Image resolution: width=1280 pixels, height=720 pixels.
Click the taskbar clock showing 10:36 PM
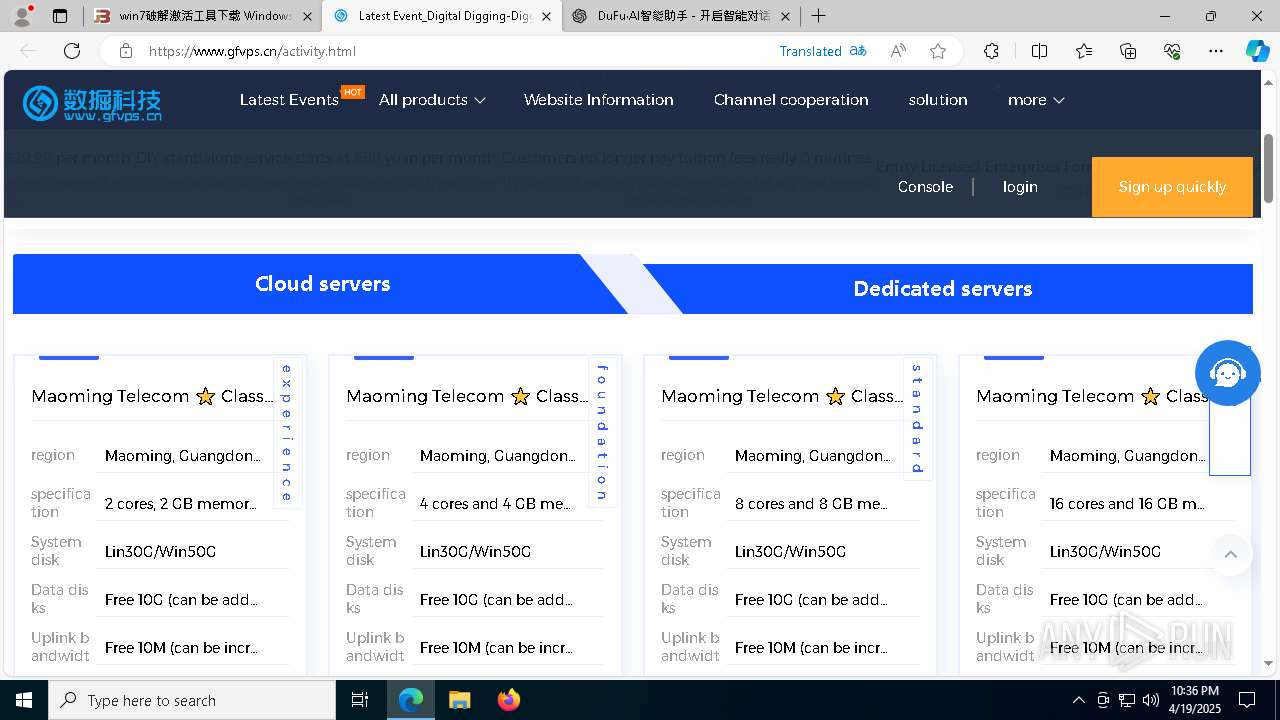1194,700
